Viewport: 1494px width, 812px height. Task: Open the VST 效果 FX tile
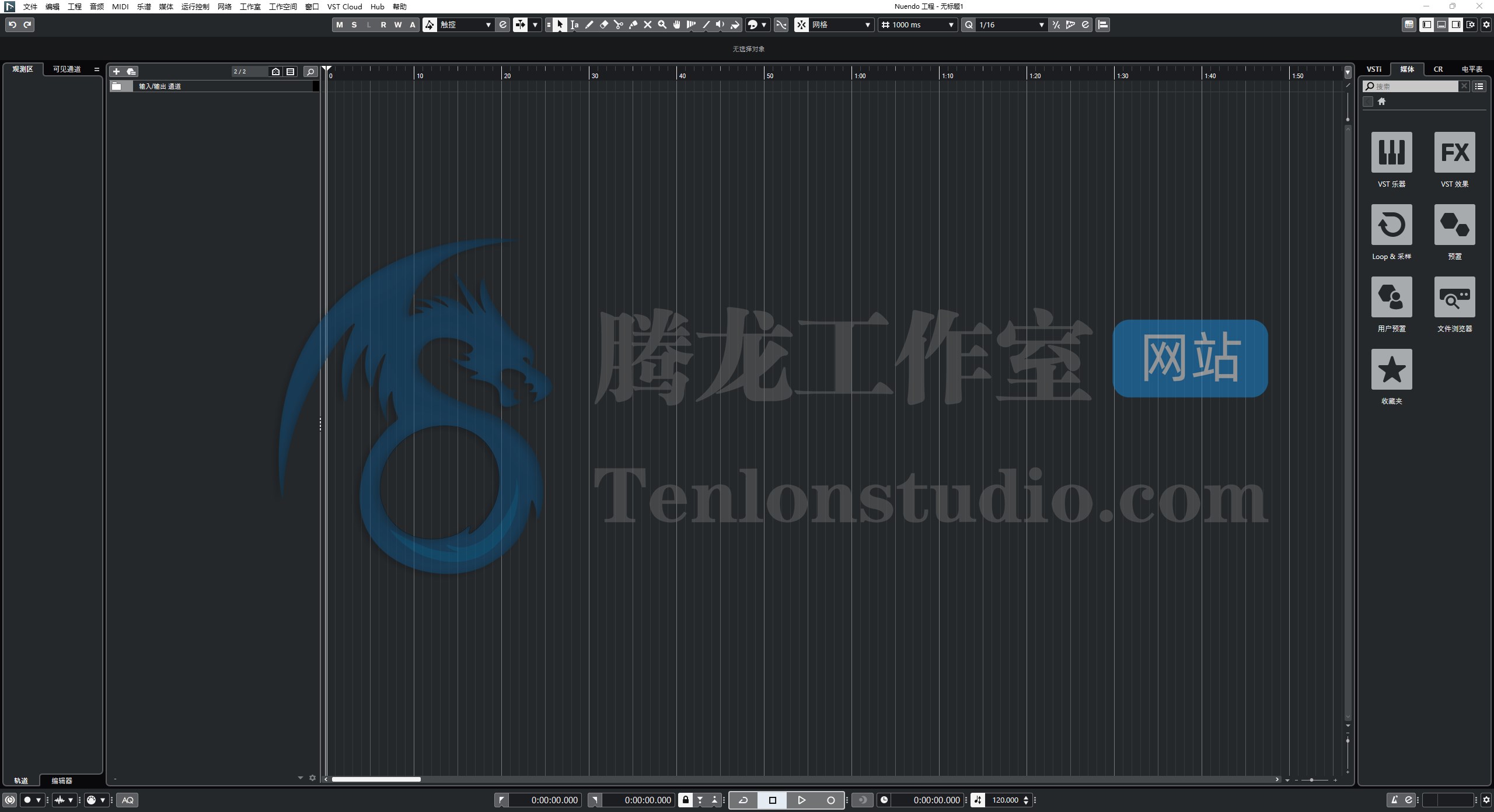(1454, 152)
